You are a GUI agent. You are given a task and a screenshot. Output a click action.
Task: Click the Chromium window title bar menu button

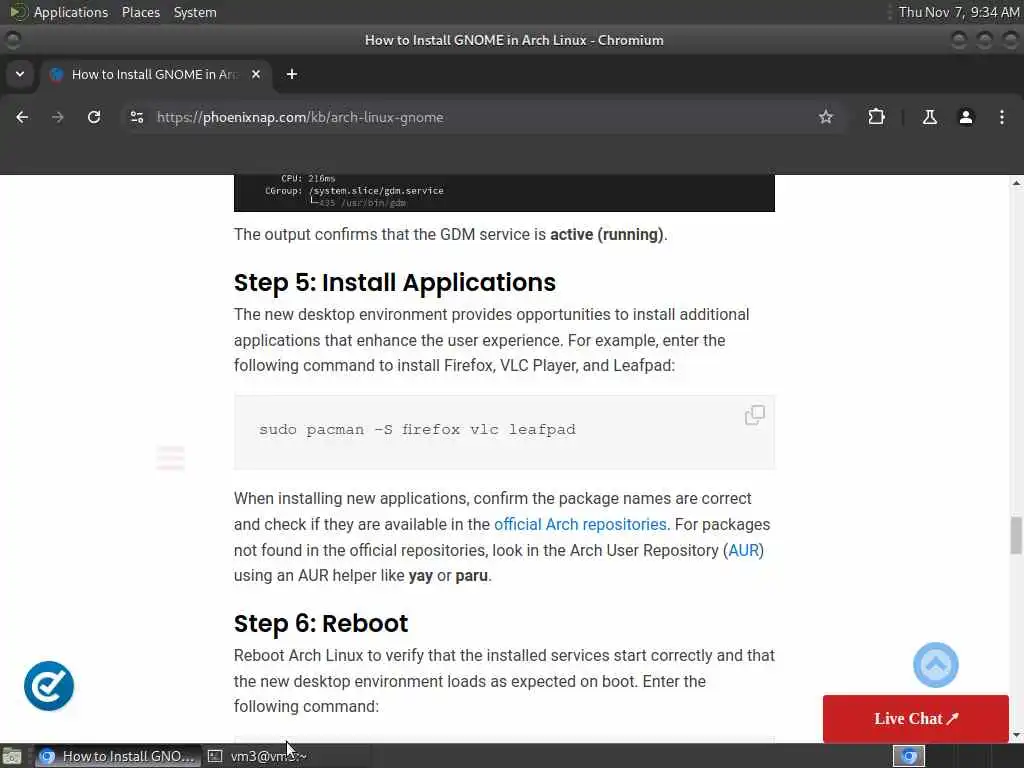click(13, 40)
